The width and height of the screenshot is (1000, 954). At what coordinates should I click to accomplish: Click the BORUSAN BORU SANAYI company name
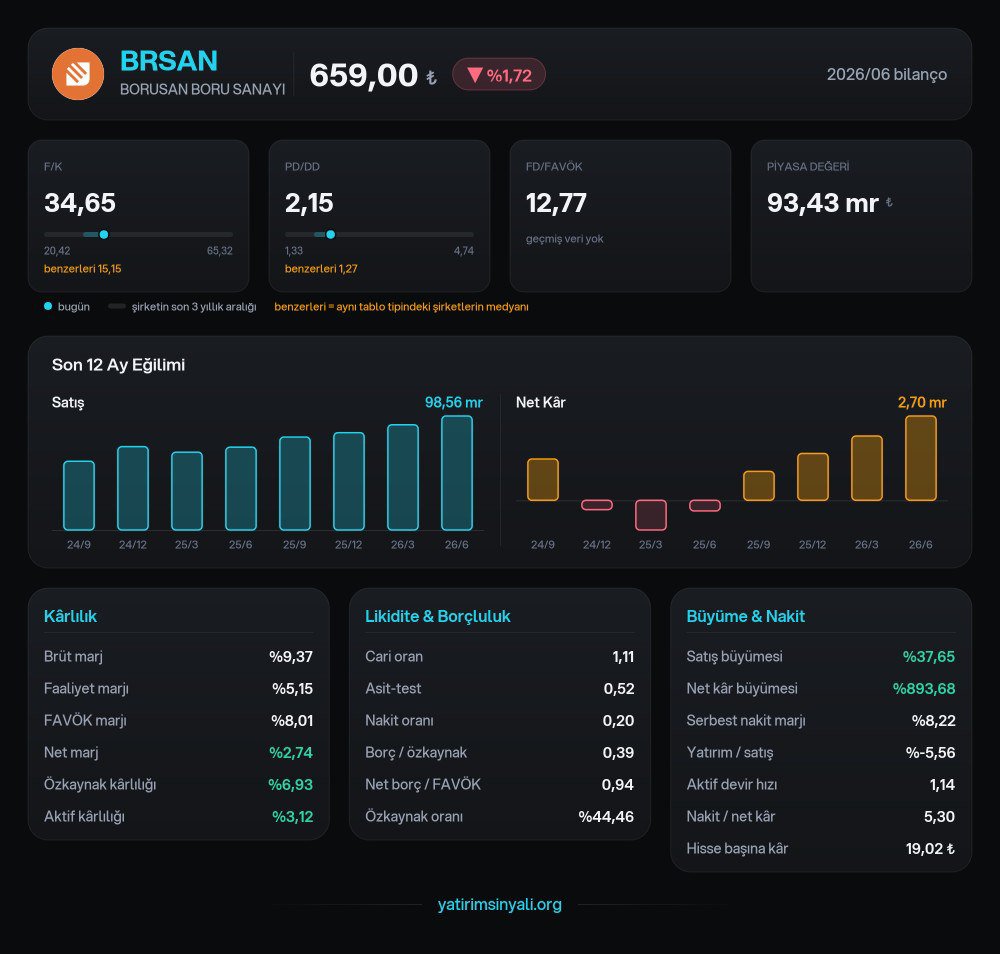coord(202,89)
